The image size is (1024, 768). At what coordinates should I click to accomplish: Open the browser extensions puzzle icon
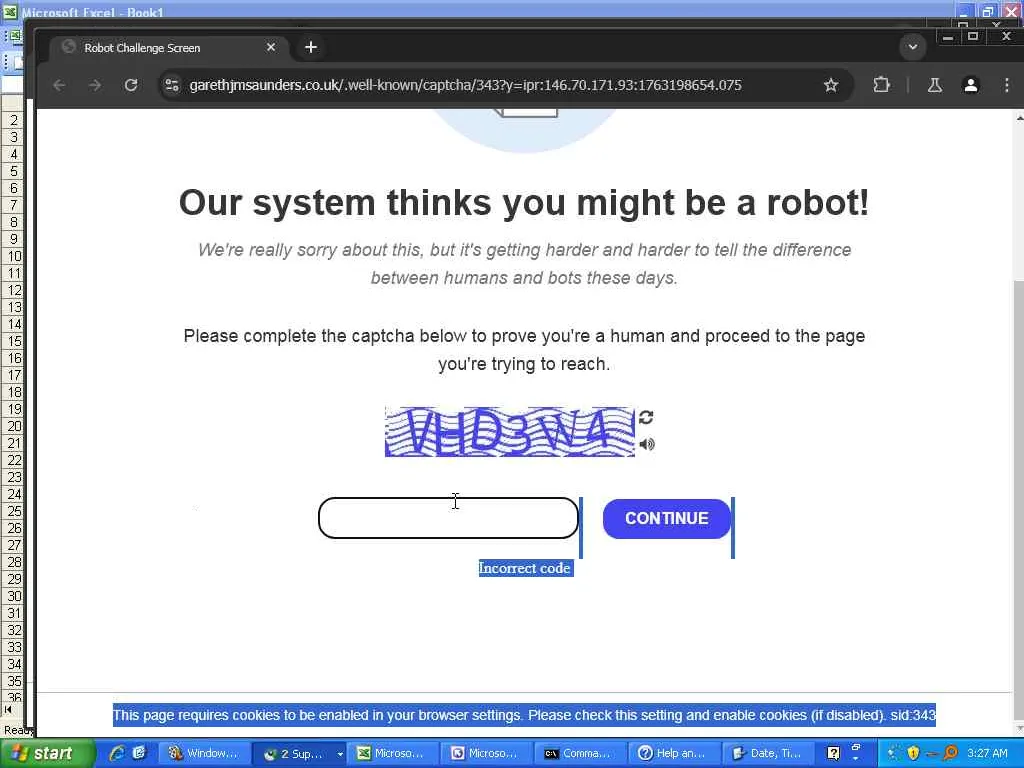(881, 85)
